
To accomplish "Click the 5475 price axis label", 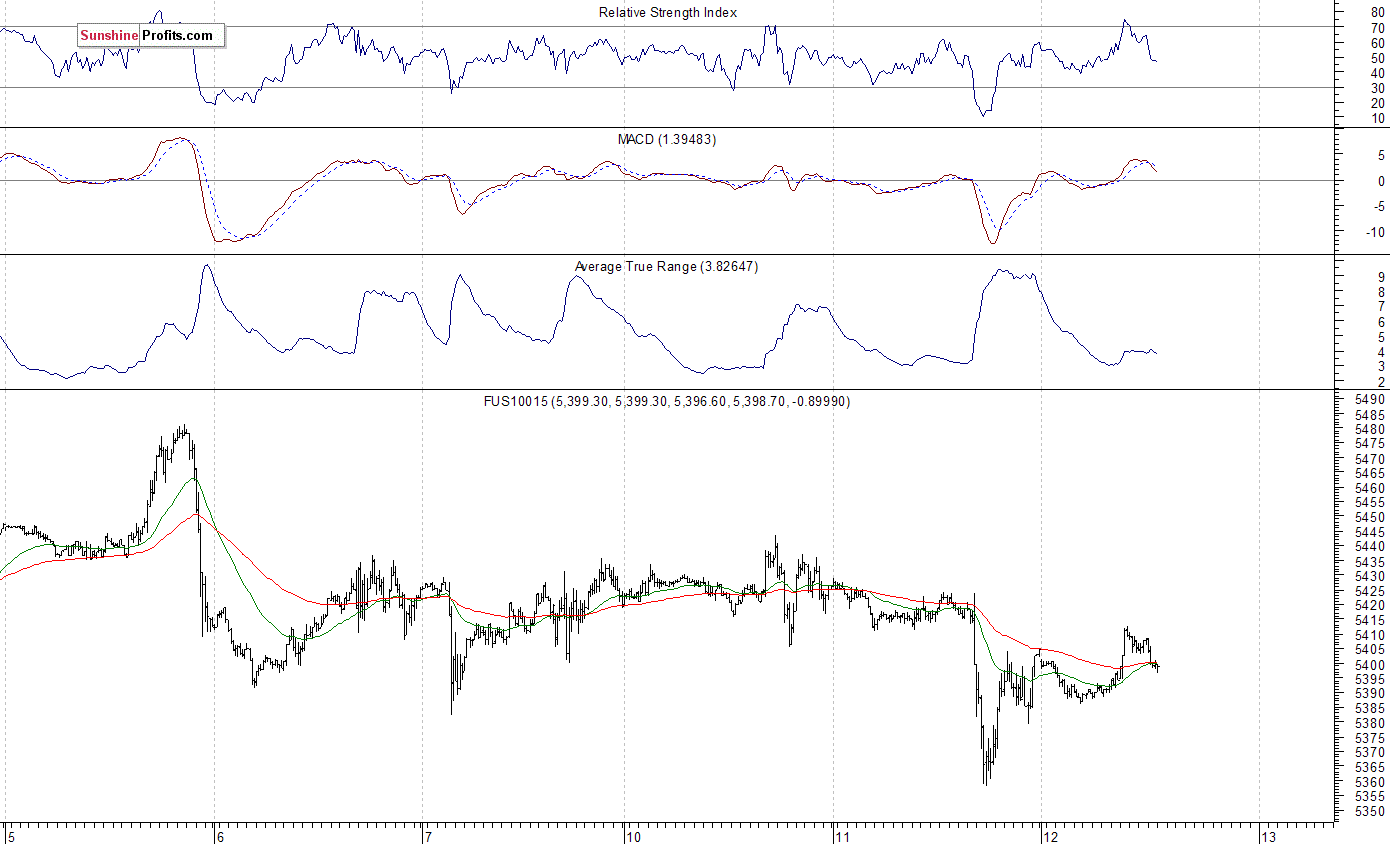I will tap(1369, 444).
